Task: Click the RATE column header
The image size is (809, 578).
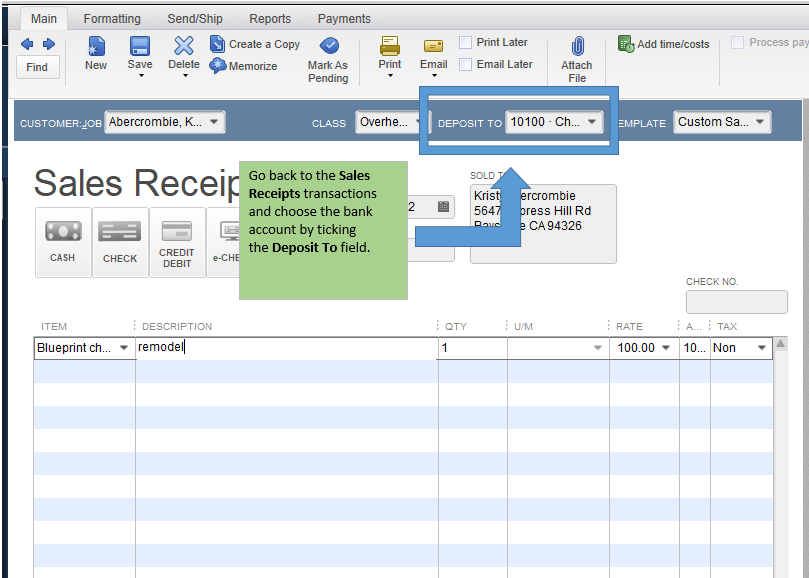Action: click(629, 327)
